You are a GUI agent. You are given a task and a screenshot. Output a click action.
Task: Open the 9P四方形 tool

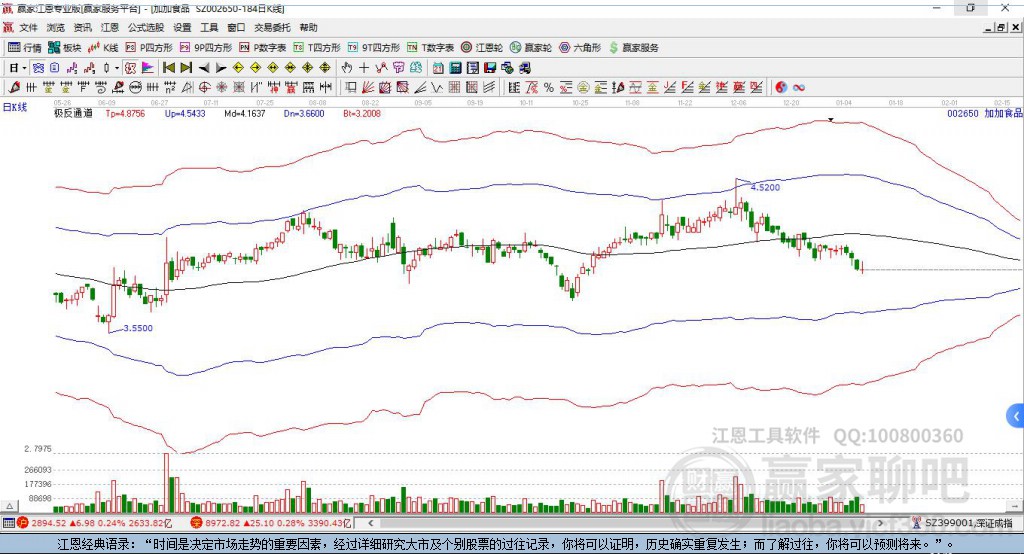(x=206, y=48)
